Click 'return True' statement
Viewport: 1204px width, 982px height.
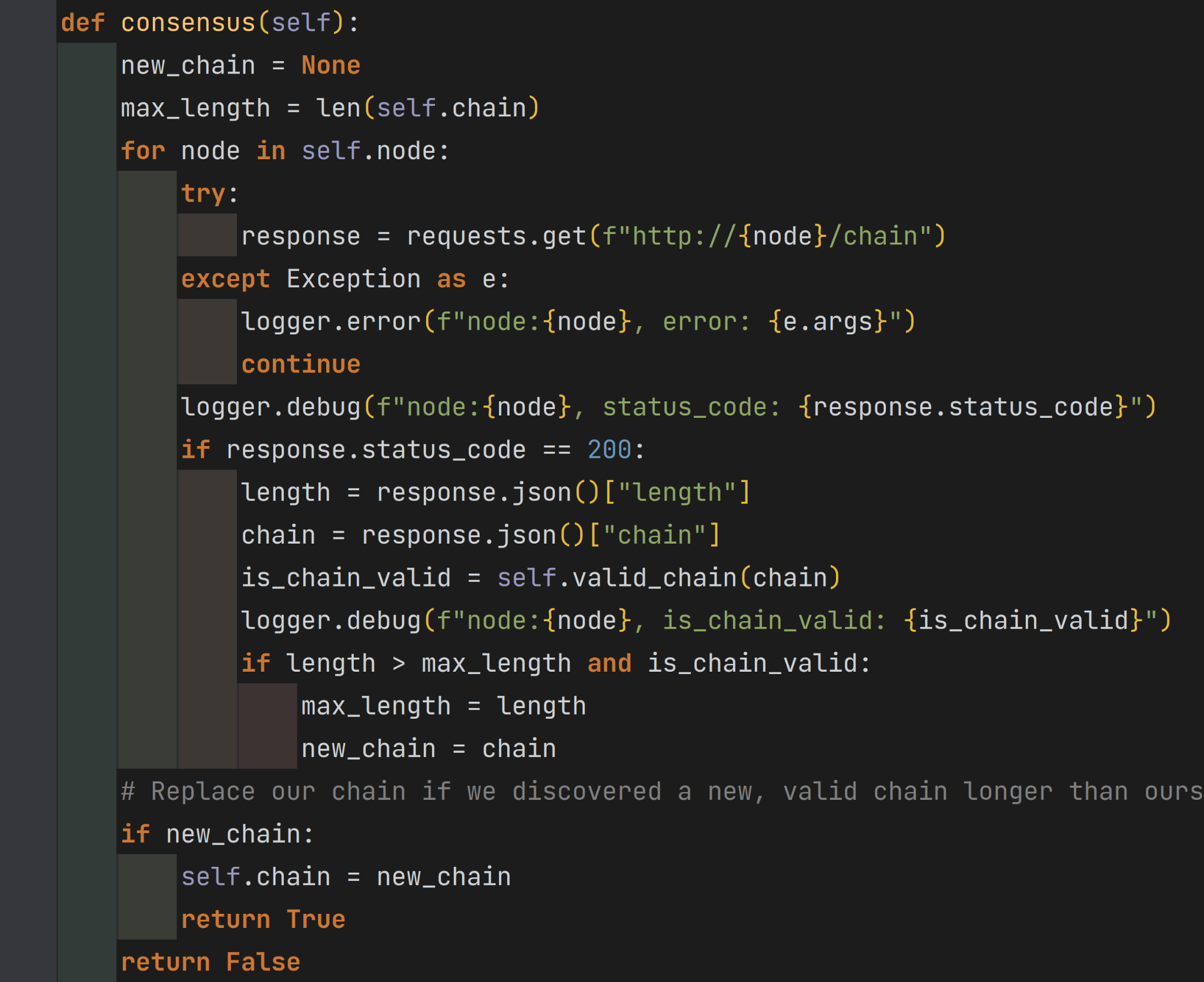tap(263, 920)
